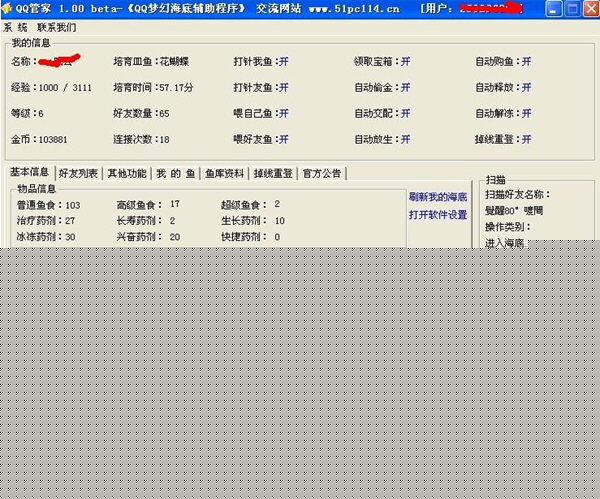The height and width of the screenshot is (499, 600).
Task: Minimize the QQ管家 window
Action: point(553,9)
